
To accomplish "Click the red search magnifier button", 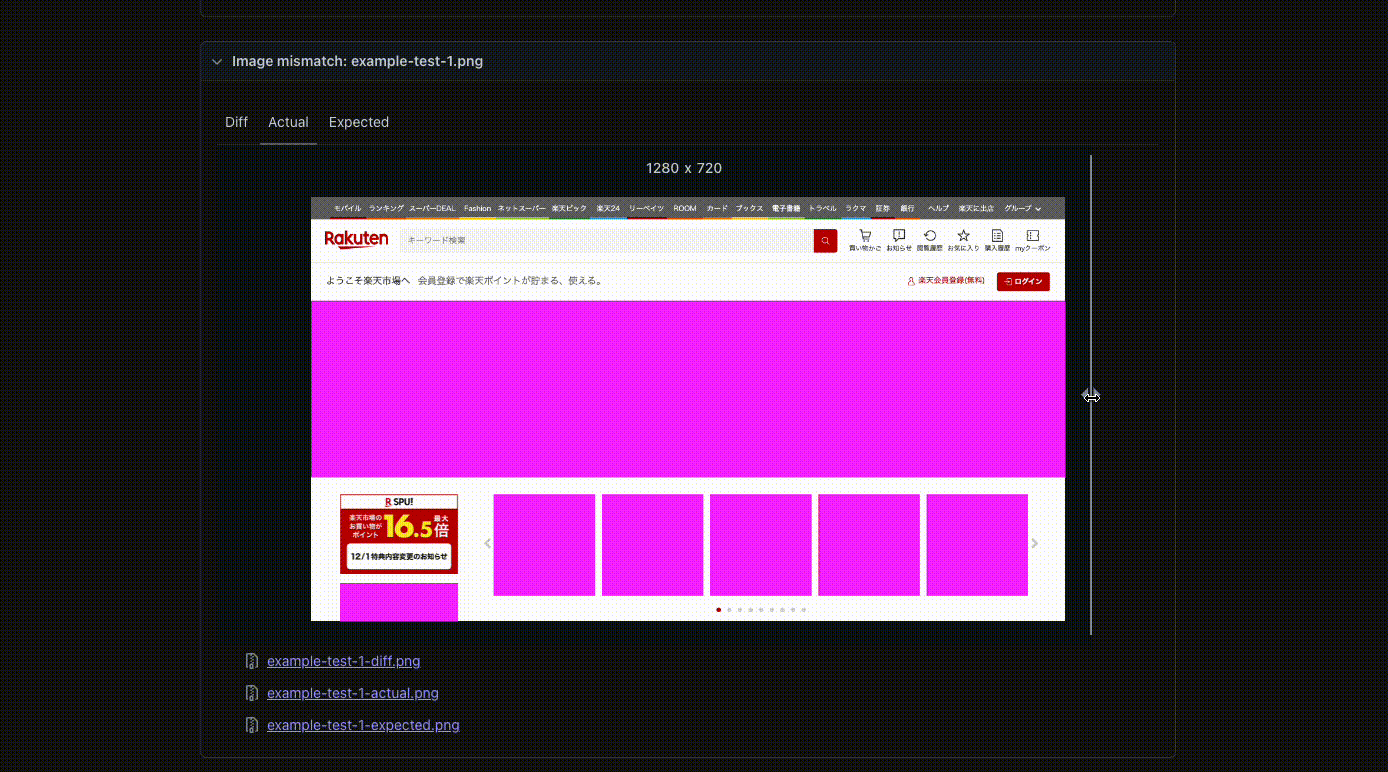I will [x=825, y=240].
